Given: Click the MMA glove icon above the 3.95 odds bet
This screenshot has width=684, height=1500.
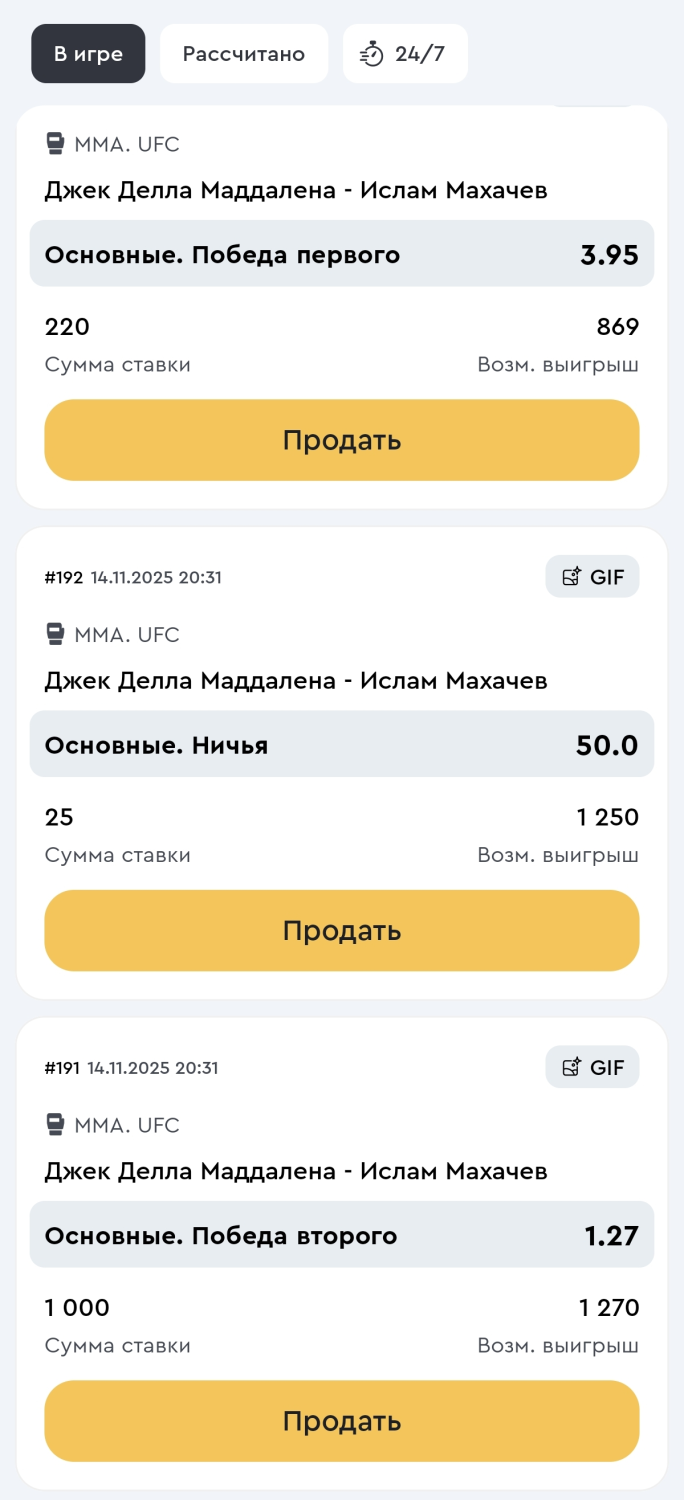Looking at the screenshot, I should point(56,144).
